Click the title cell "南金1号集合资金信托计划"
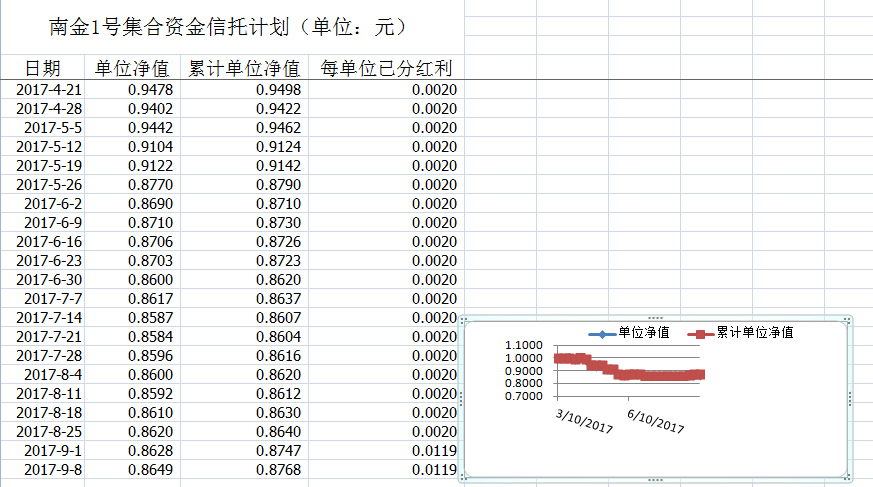 pyautogui.click(x=229, y=28)
